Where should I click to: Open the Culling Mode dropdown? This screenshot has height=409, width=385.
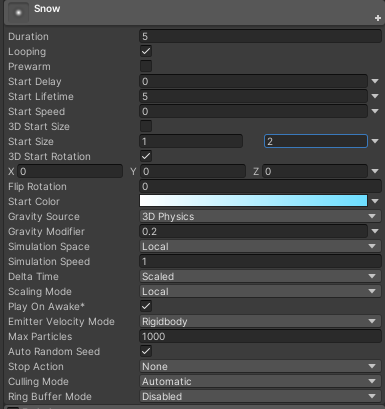[260, 381]
